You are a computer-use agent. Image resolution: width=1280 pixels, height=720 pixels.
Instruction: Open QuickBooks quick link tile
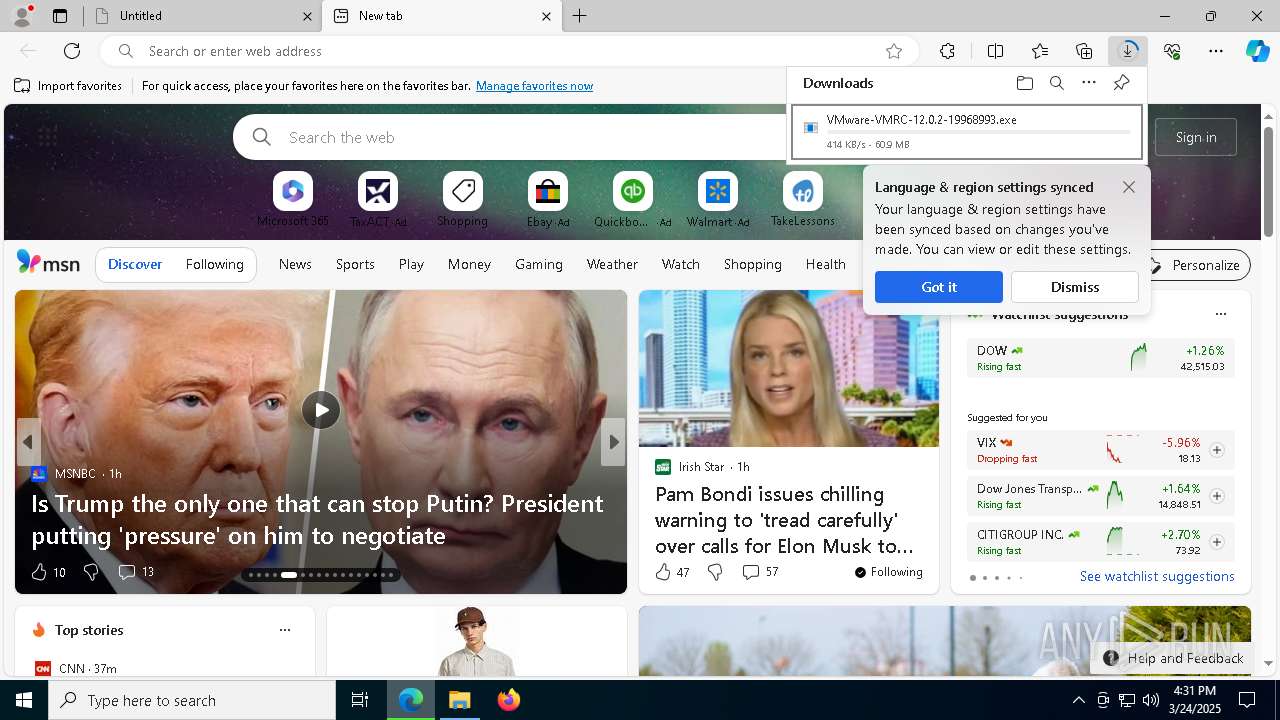coord(632,199)
